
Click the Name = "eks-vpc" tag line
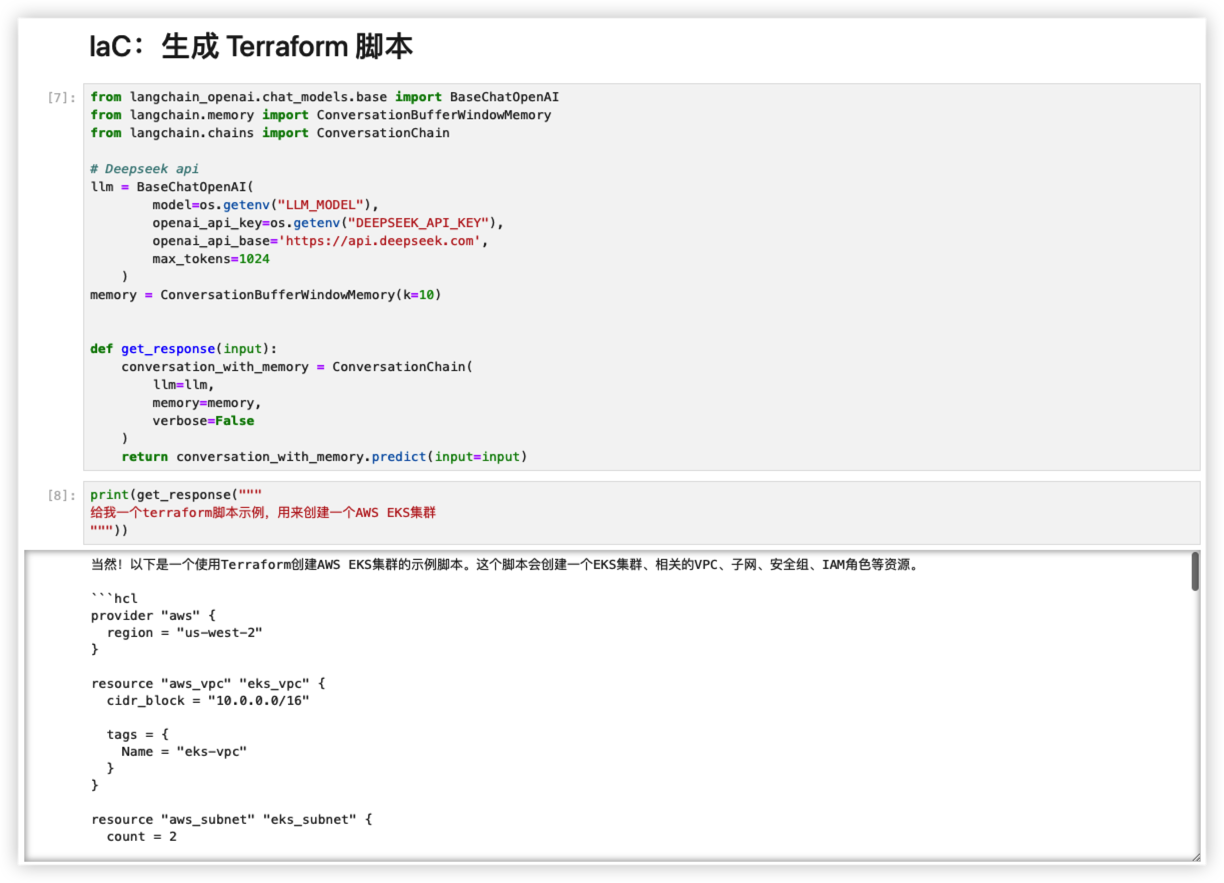pyautogui.click(x=184, y=752)
